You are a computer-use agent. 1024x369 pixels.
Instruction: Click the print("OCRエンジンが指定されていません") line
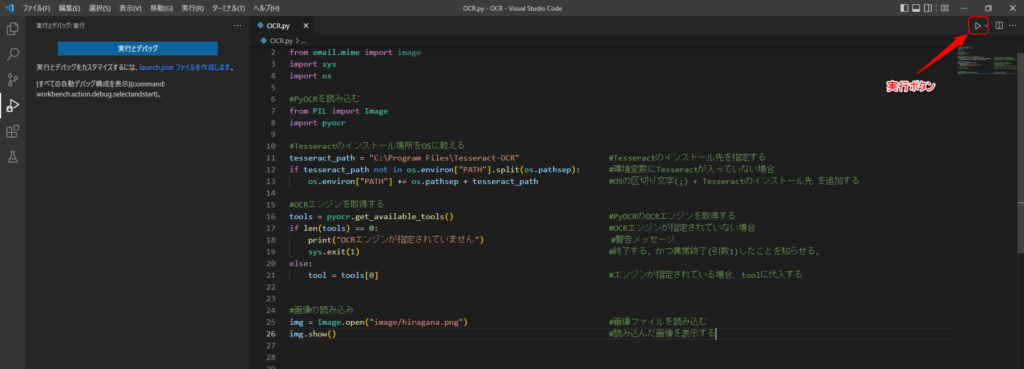tap(396, 239)
